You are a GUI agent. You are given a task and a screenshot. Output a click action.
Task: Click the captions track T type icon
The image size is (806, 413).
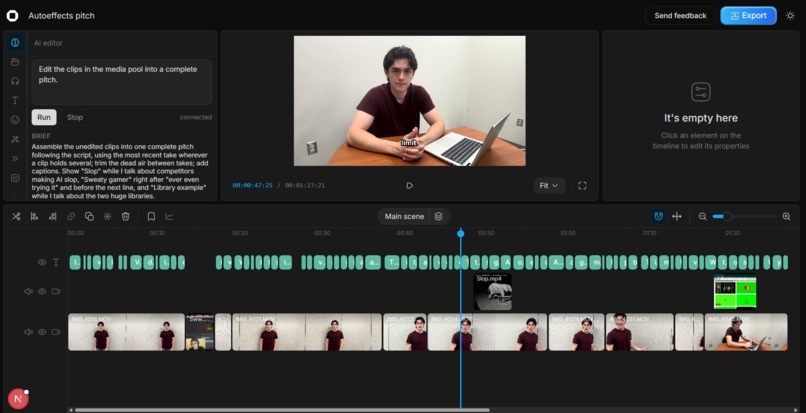pyautogui.click(x=56, y=262)
